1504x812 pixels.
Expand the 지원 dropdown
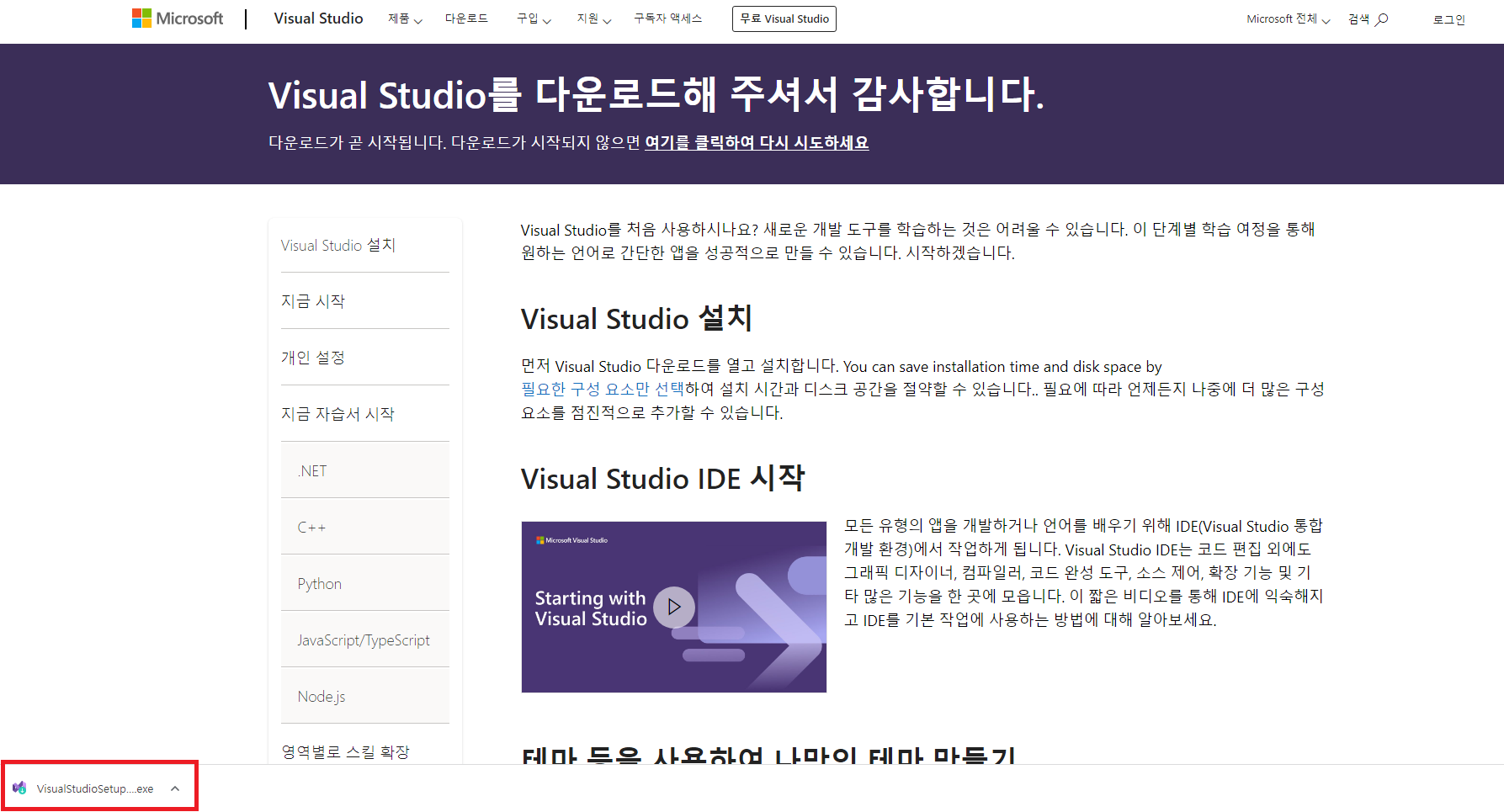point(594,19)
